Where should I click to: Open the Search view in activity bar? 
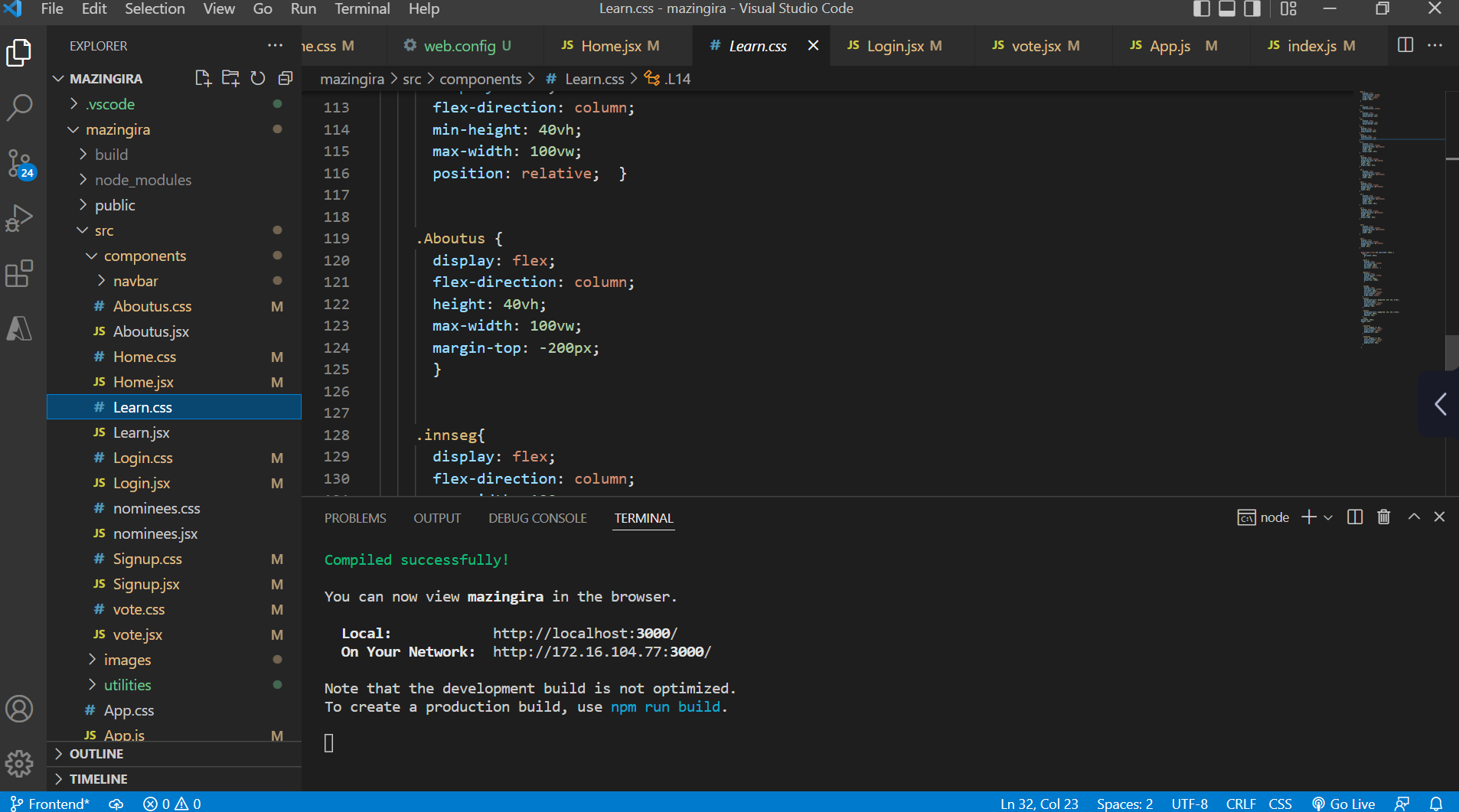point(19,107)
